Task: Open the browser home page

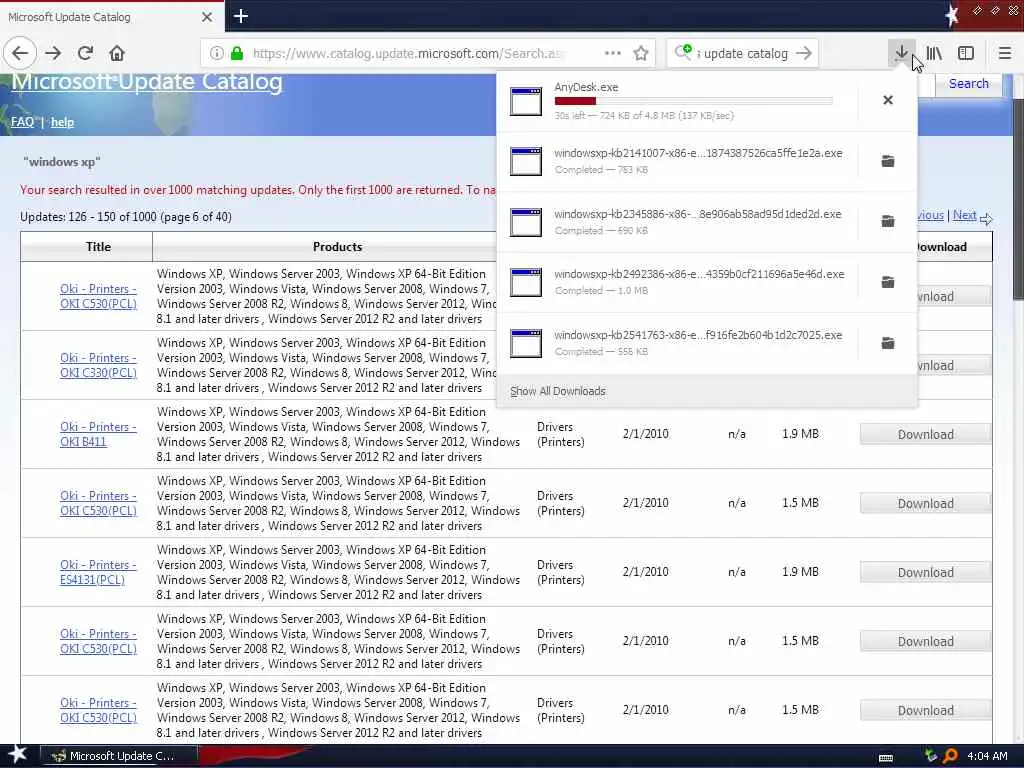Action: coord(117,54)
